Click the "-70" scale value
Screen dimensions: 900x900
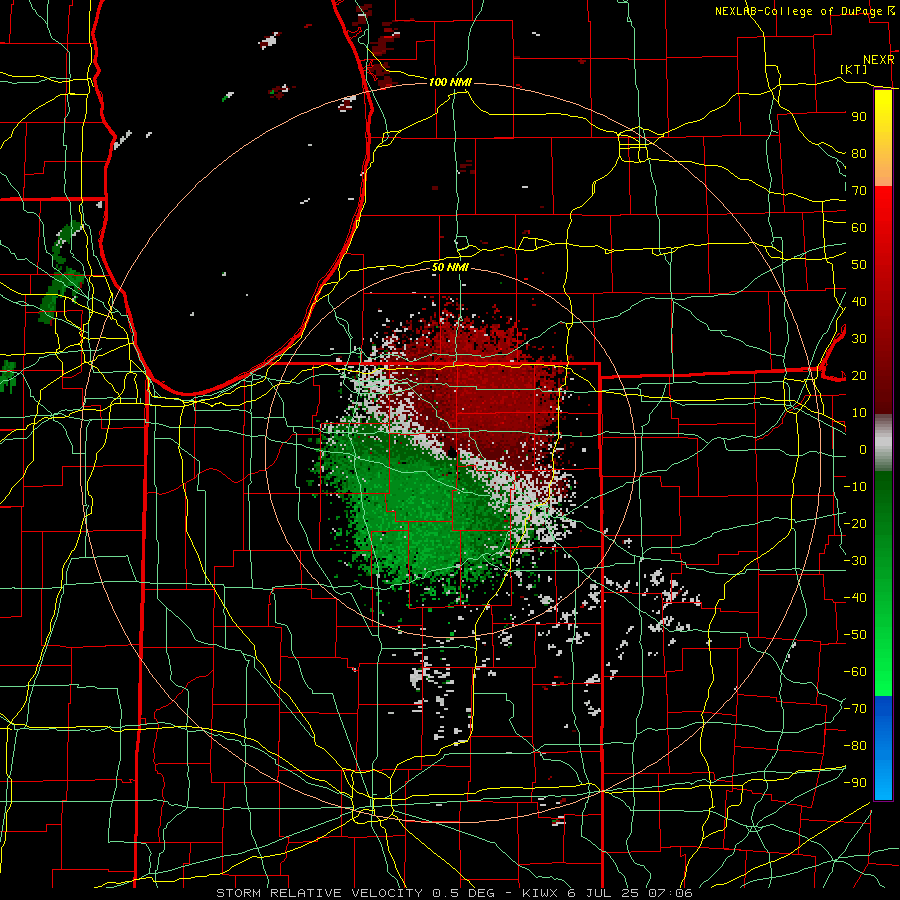(855, 709)
